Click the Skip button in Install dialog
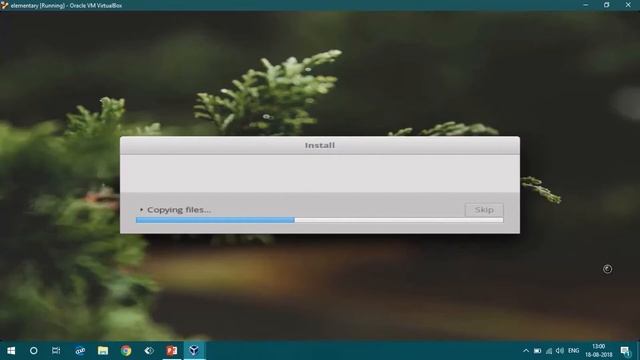Screen dimensions: 640x360 [x=484, y=210]
